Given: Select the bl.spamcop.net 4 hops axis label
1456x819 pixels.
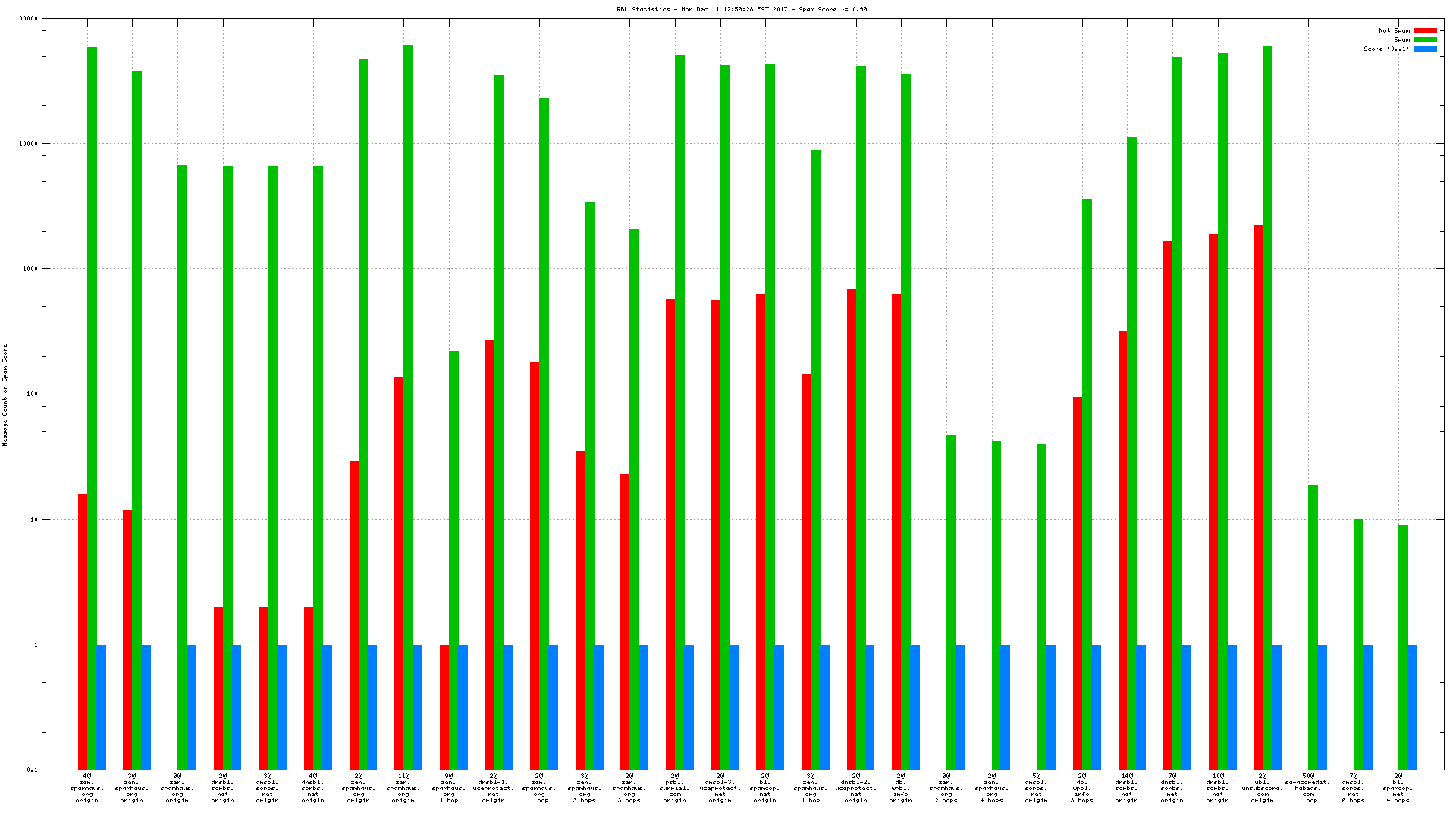Looking at the screenshot, I should click(x=1398, y=788).
